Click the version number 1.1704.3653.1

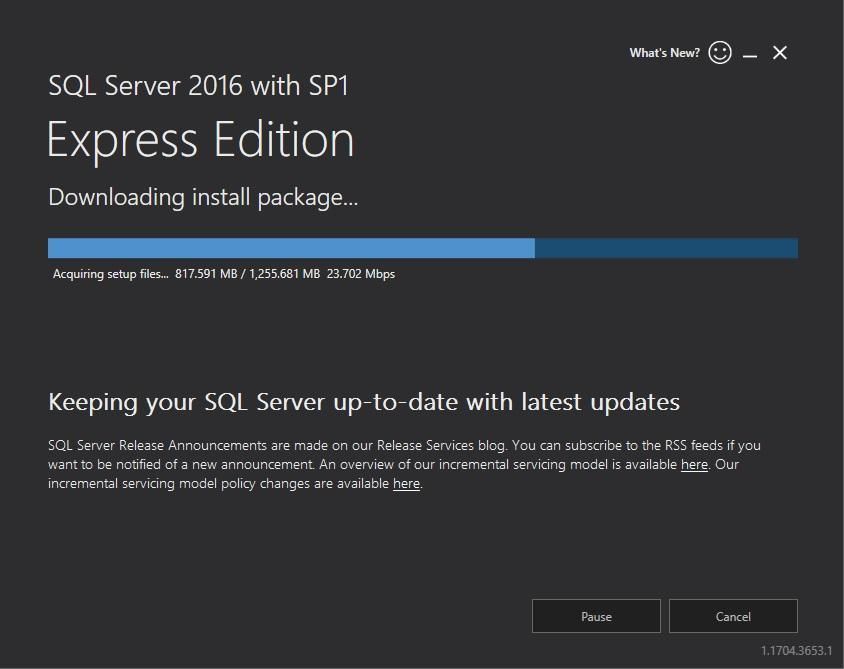(796, 651)
